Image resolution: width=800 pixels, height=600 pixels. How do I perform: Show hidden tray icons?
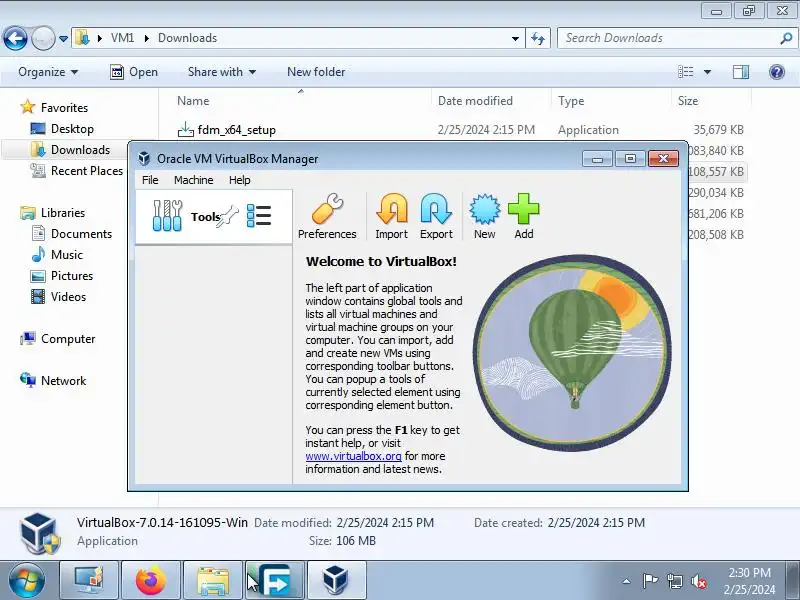point(627,581)
